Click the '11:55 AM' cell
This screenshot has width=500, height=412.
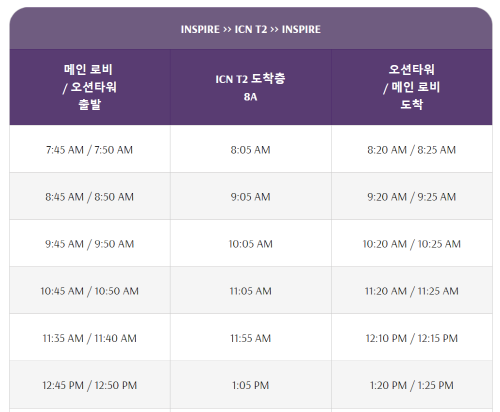click(x=251, y=338)
